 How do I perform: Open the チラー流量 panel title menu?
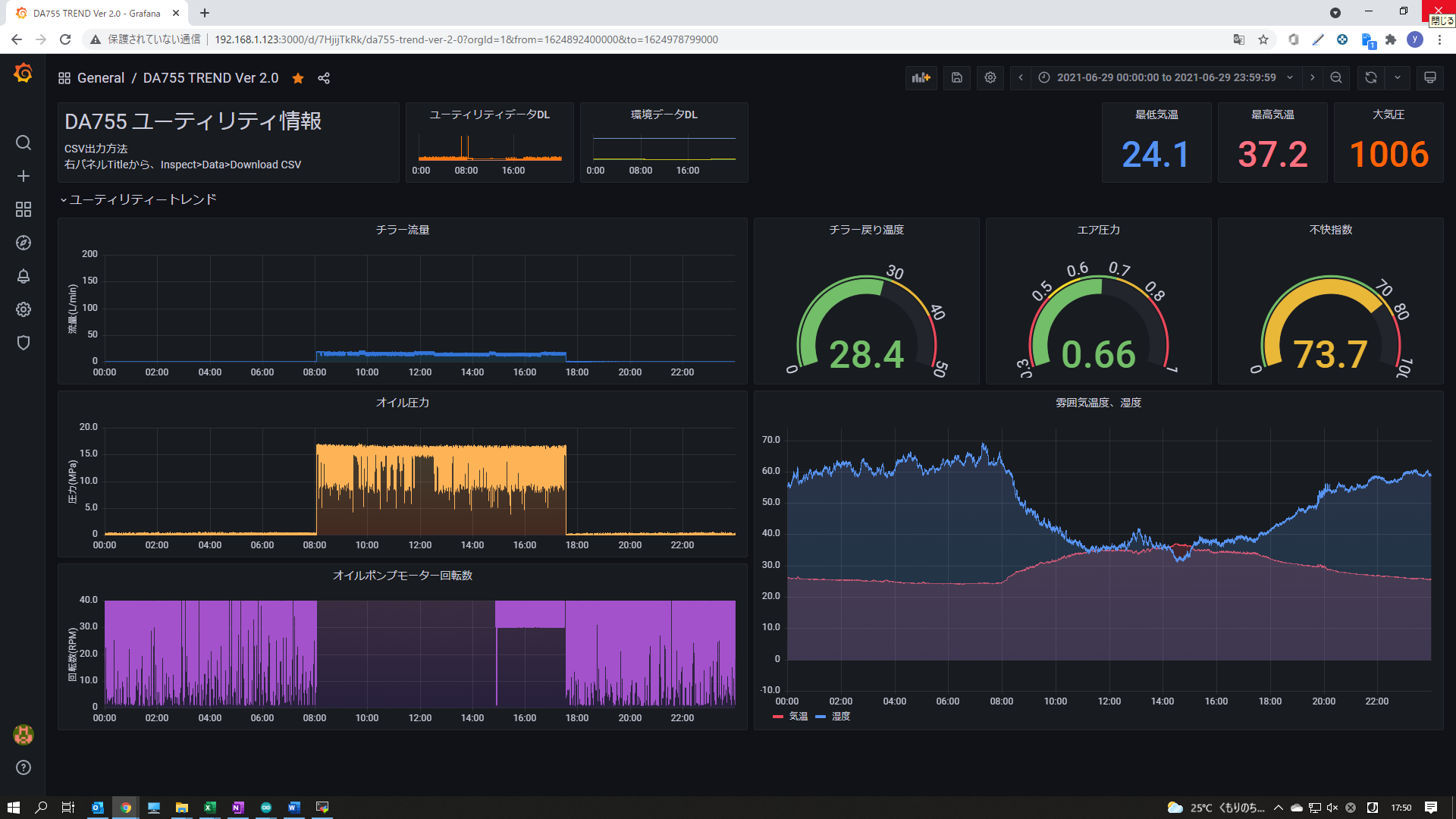[403, 229]
